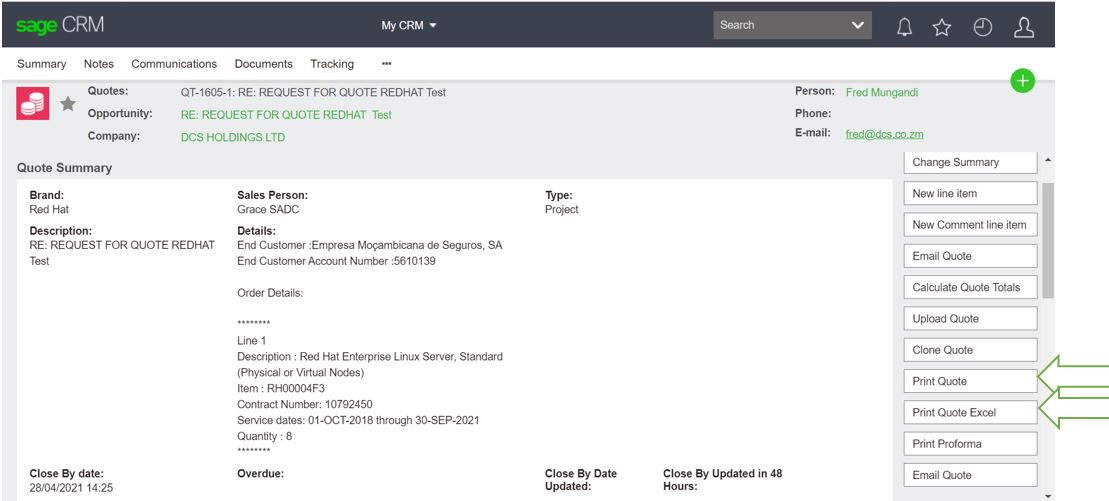Click the Sage CRM logo
The width and height of the screenshot is (1109, 501).
click(59, 25)
